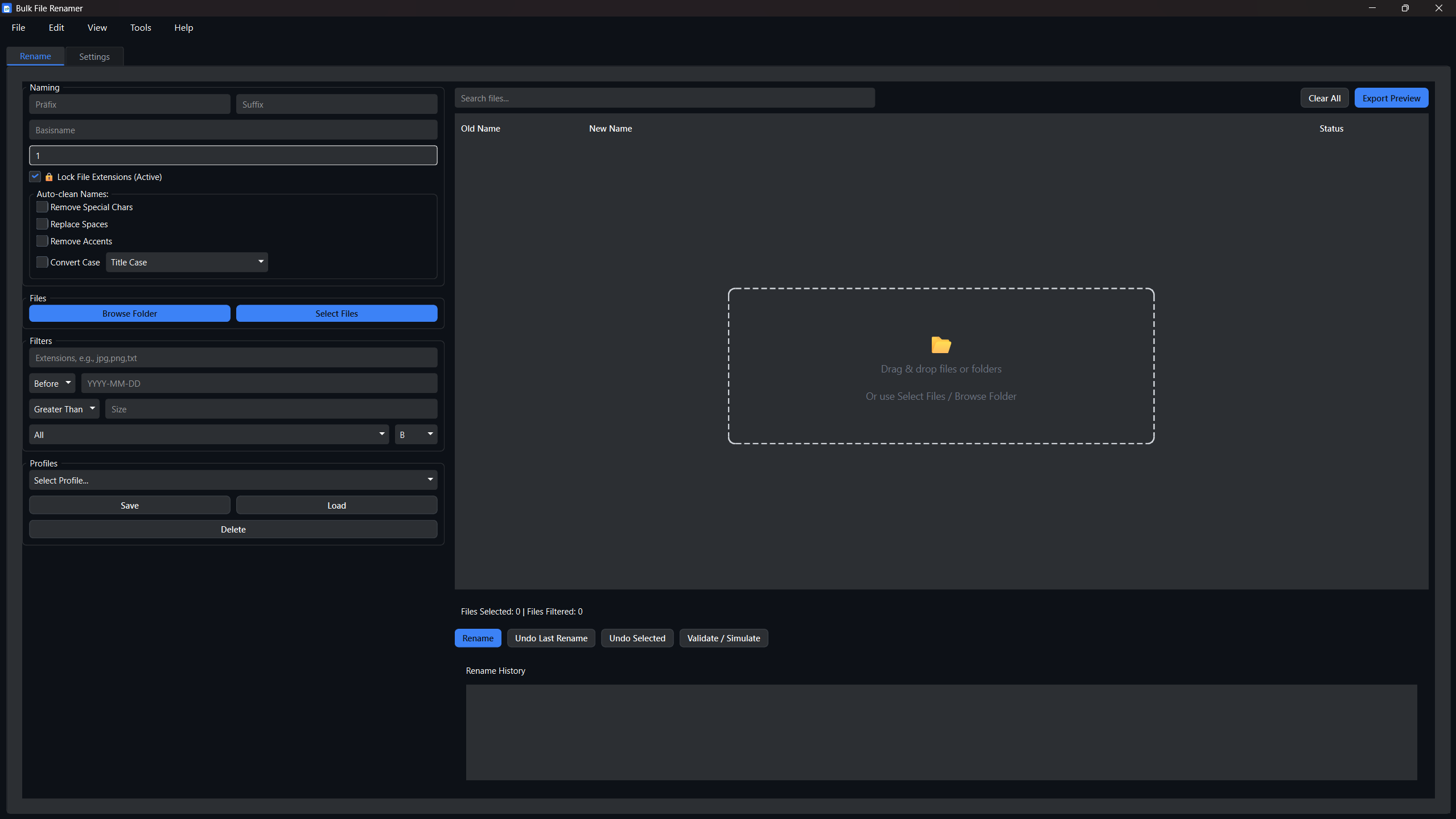Click the lock icon beside Lock File Extensions

[49, 177]
